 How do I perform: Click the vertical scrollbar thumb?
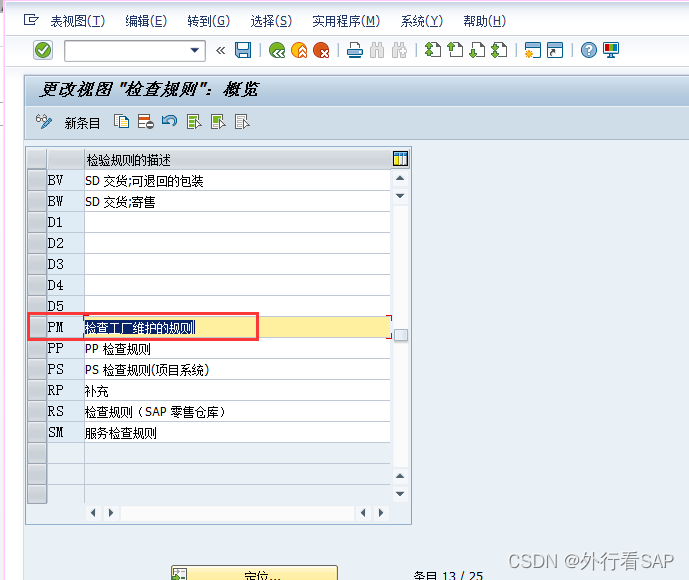pyautogui.click(x=401, y=335)
